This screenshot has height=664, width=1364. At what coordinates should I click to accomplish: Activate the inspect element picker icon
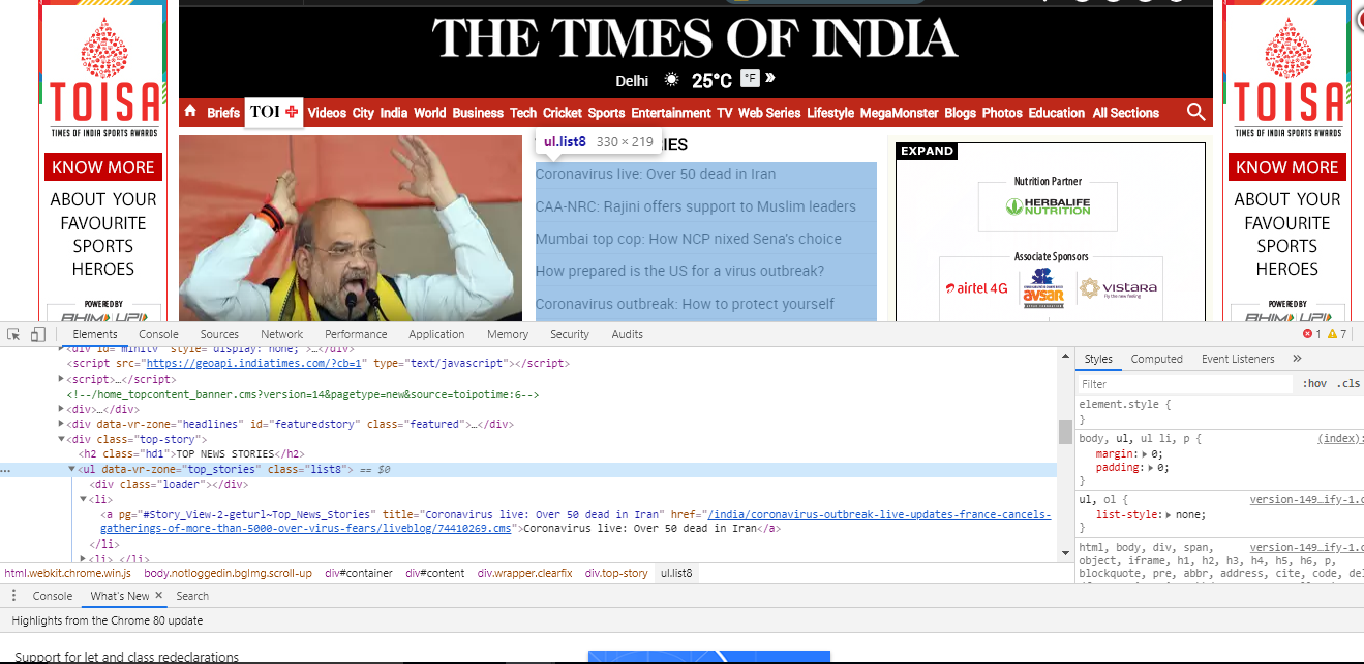click(x=15, y=334)
